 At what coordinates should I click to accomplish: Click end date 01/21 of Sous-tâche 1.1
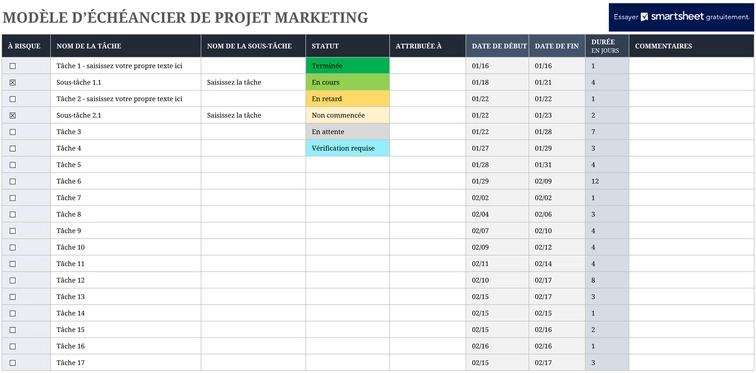tap(557, 82)
